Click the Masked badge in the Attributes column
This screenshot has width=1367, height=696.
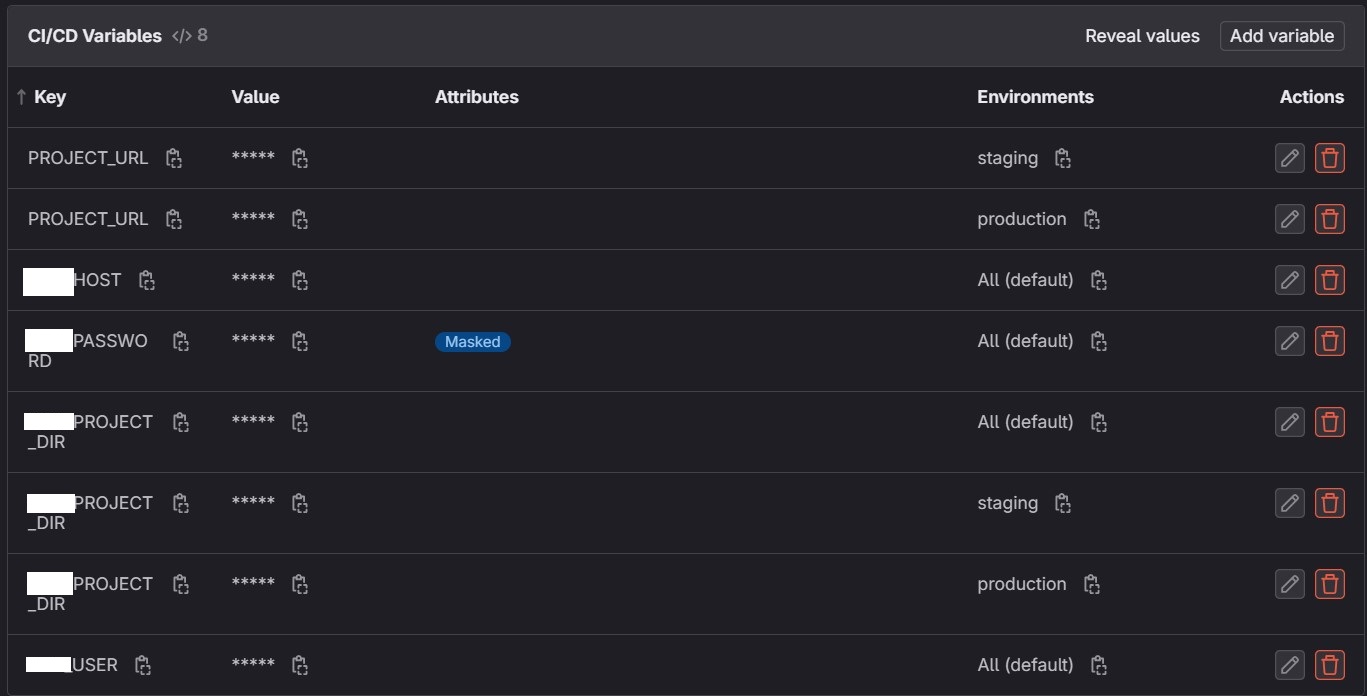point(472,341)
